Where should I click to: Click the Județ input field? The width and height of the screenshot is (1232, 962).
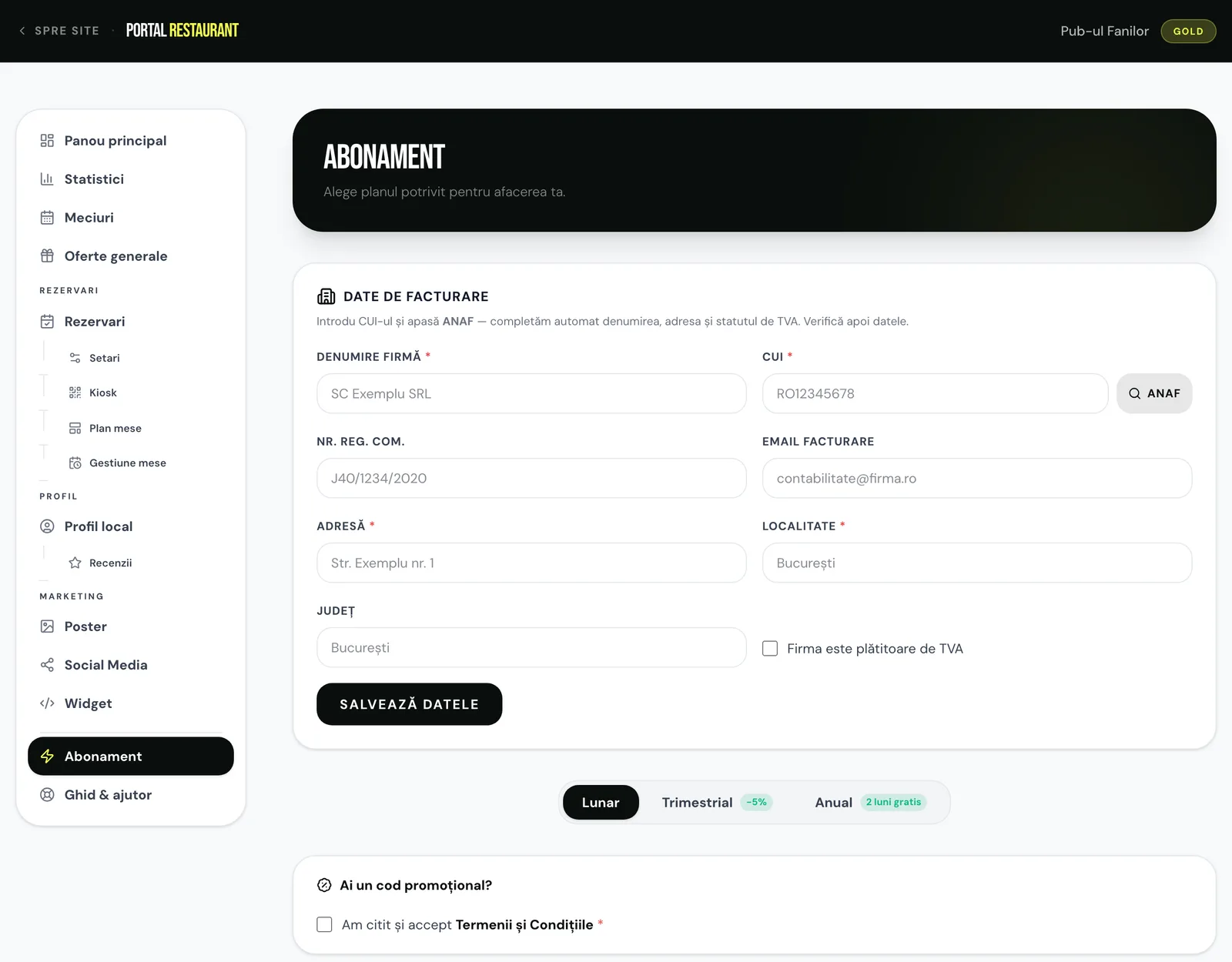(x=531, y=647)
